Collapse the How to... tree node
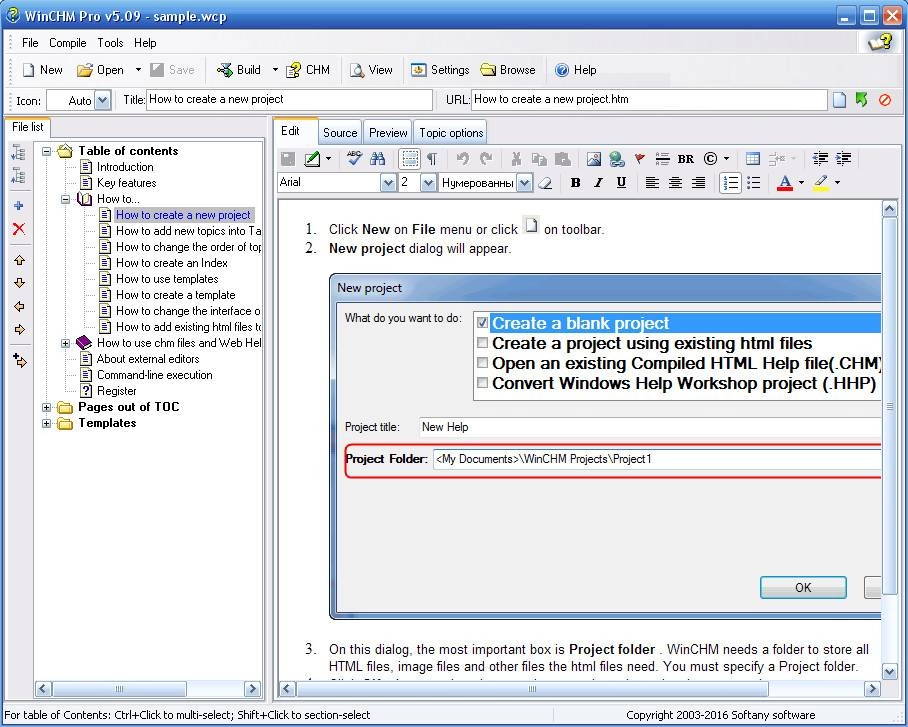This screenshot has height=727, width=908. 65,199
